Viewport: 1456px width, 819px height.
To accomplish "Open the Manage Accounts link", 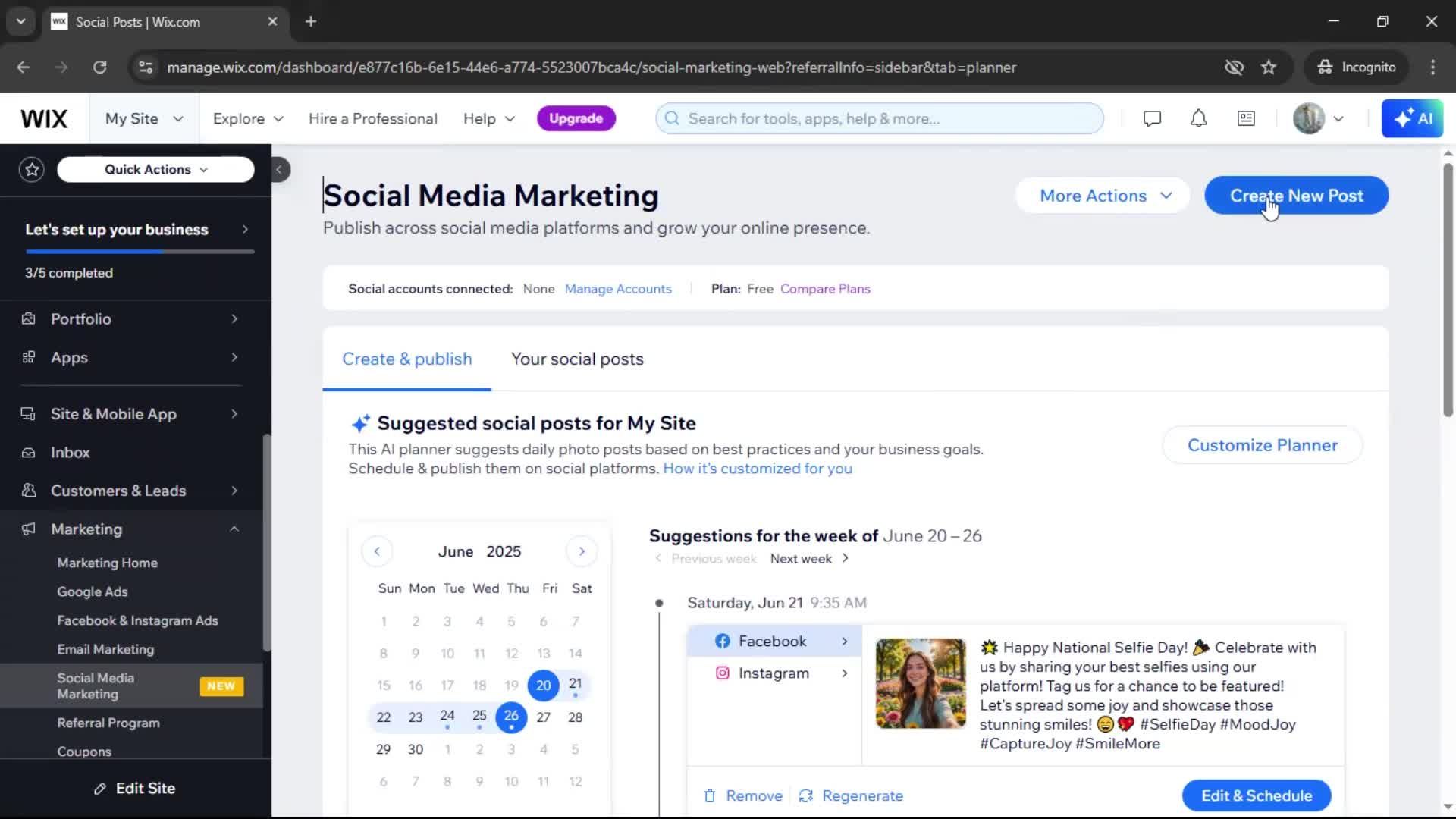I will point(618,289).
